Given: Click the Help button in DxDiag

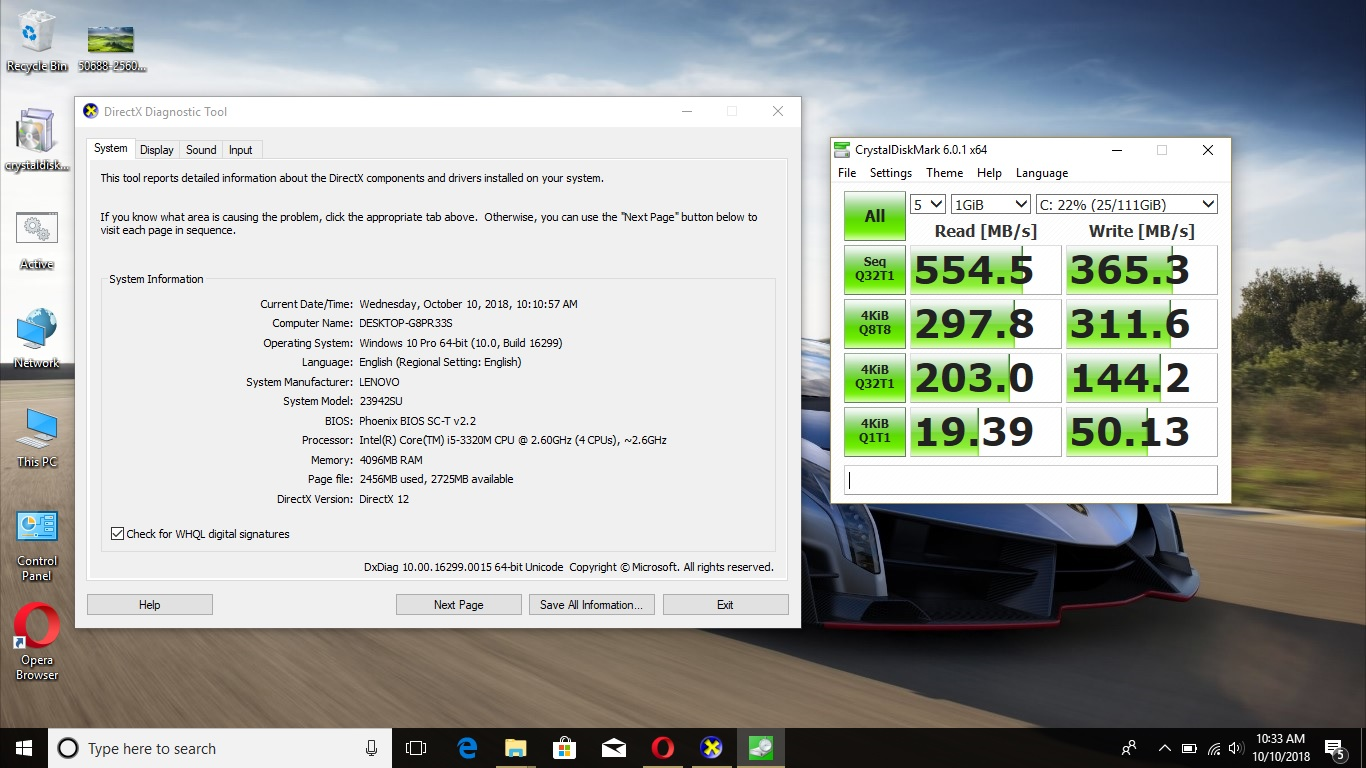Looking at the screenshot, I should pyautogui.click(x=150, y=605).
